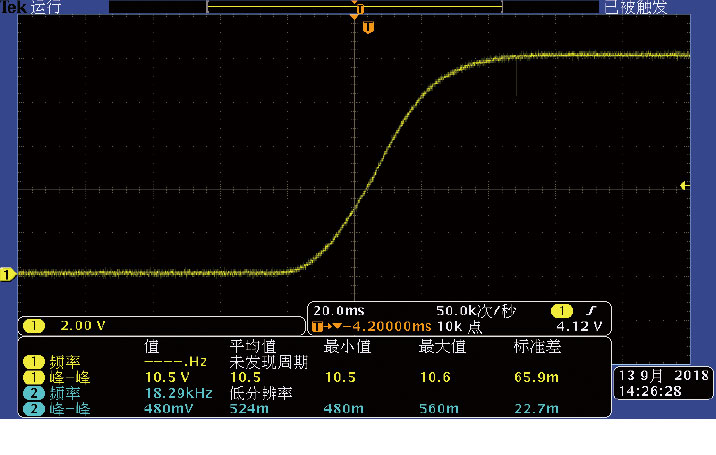Click the 50.0k次/秒 sample rate readout
The width and height of the screenshot is (716, 455).
[475, 311]
